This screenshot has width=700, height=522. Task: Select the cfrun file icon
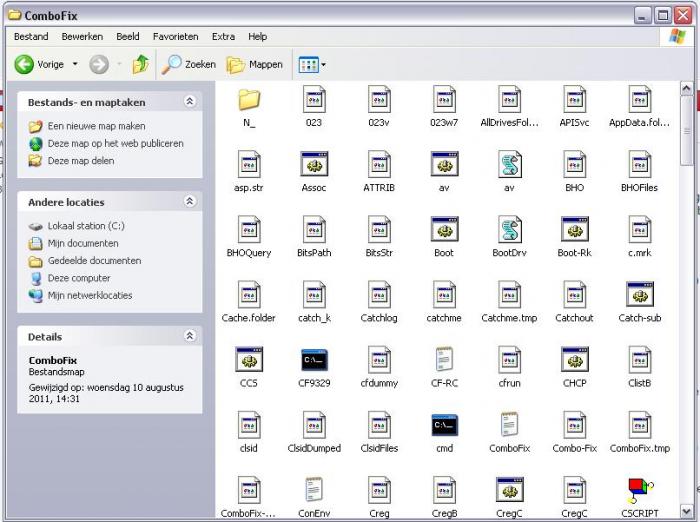509,360
